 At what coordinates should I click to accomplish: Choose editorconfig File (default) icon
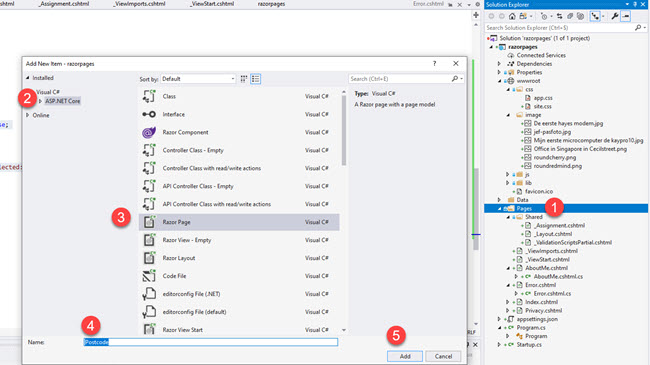coord(149,312)
